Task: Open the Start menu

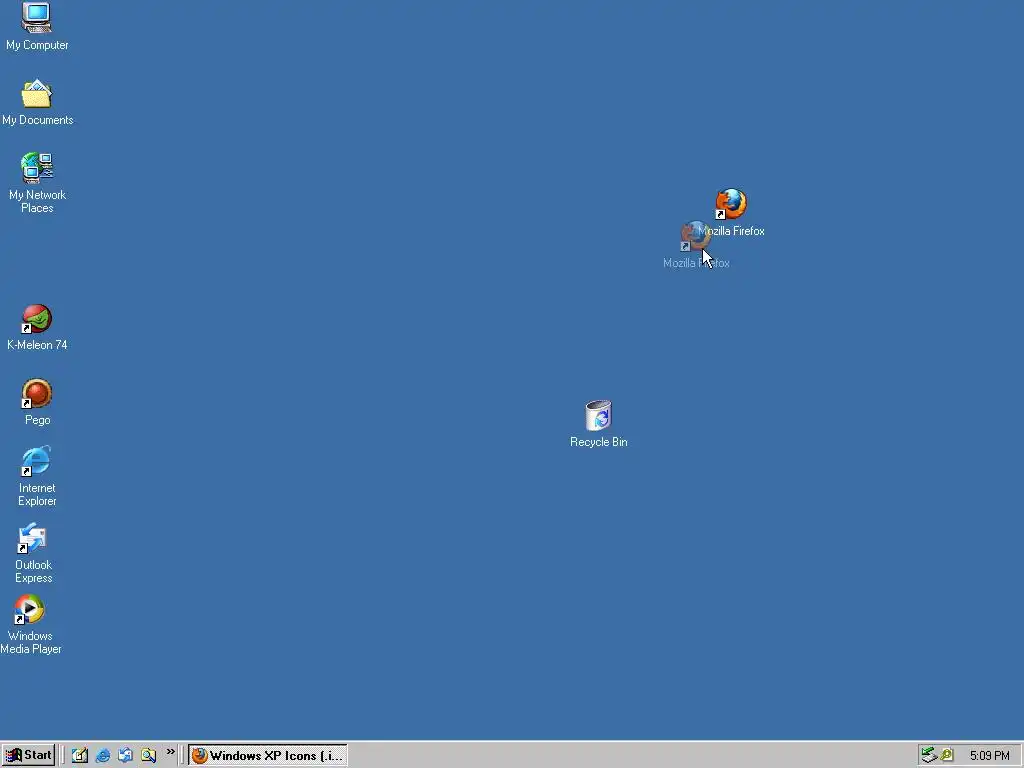Action: [28, 755]
